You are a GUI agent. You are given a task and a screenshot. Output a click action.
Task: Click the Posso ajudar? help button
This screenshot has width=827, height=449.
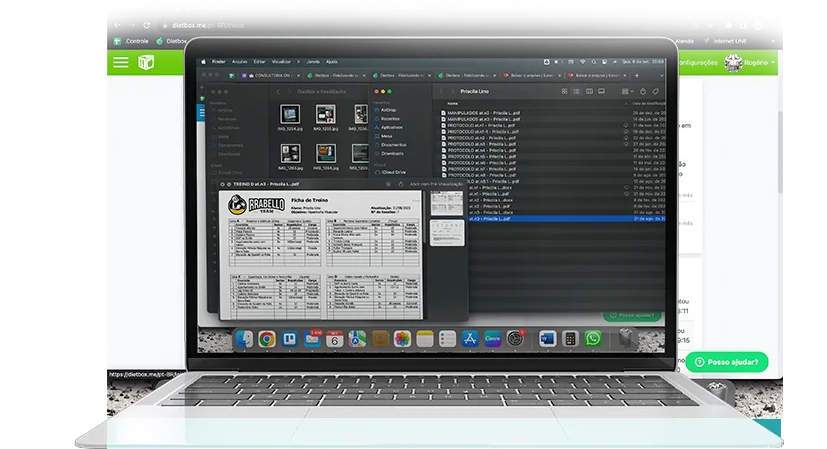[x=728, y=362]
